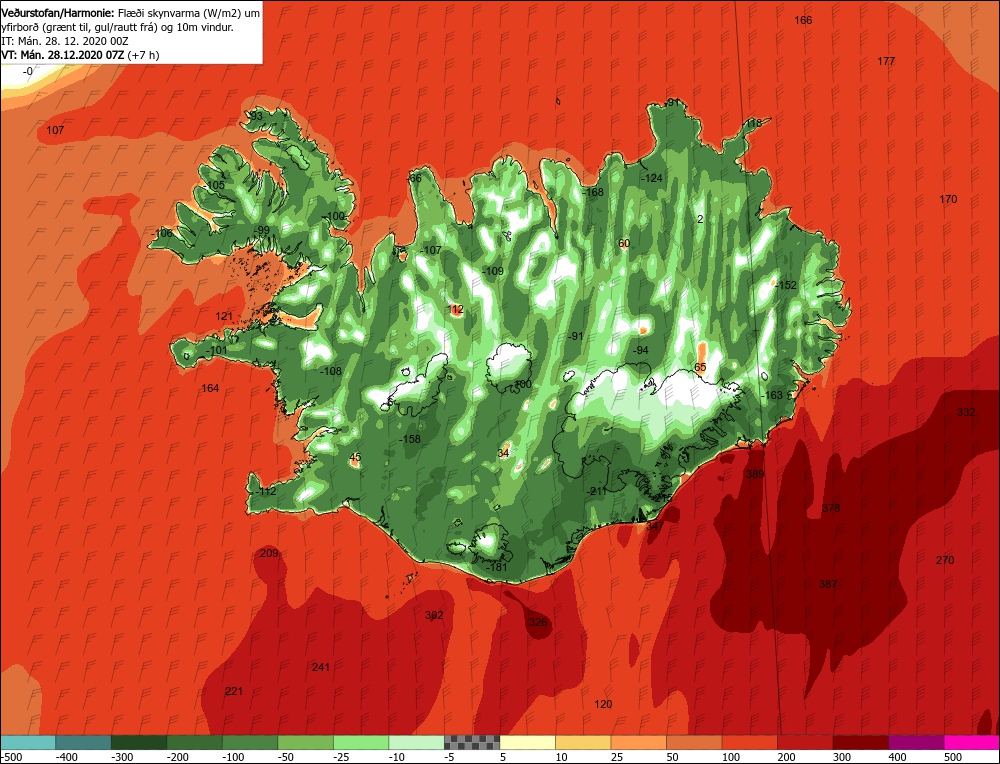
Task: Click the header text 'Veðurstofan/Harmonie:'
Action: pos(59,13)
